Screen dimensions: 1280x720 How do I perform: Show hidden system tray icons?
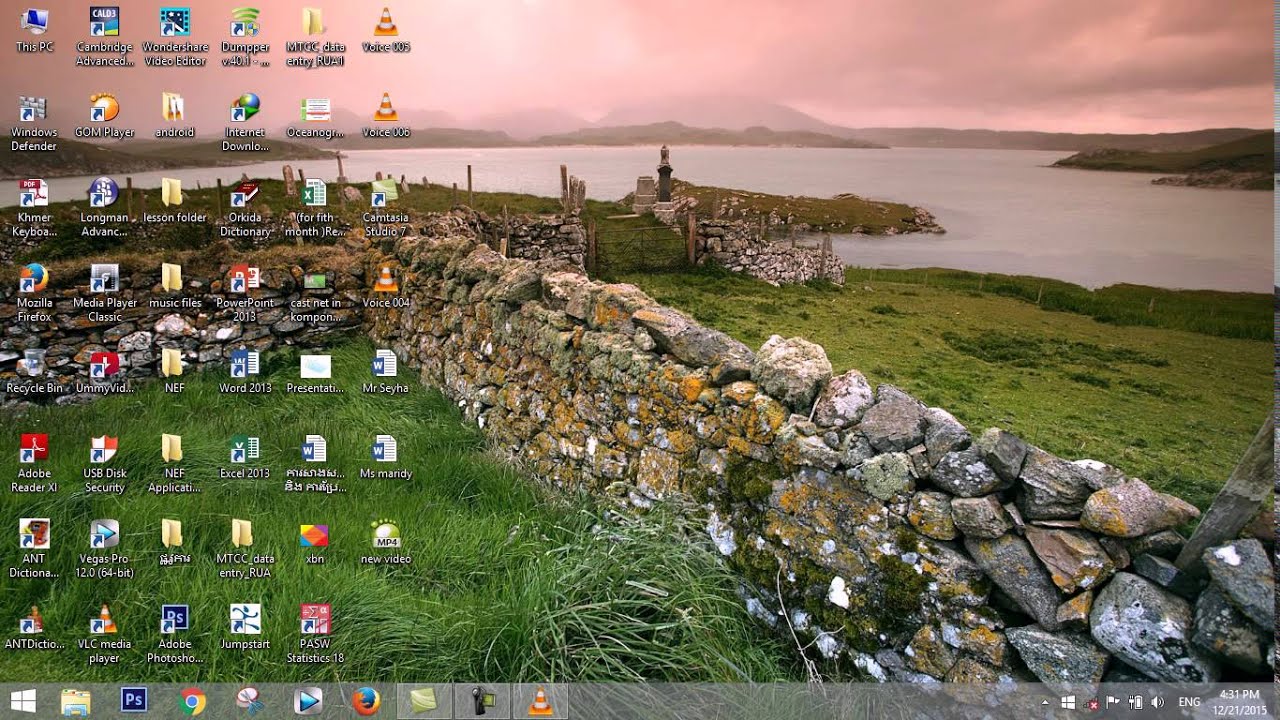(x=1046, y=702)
